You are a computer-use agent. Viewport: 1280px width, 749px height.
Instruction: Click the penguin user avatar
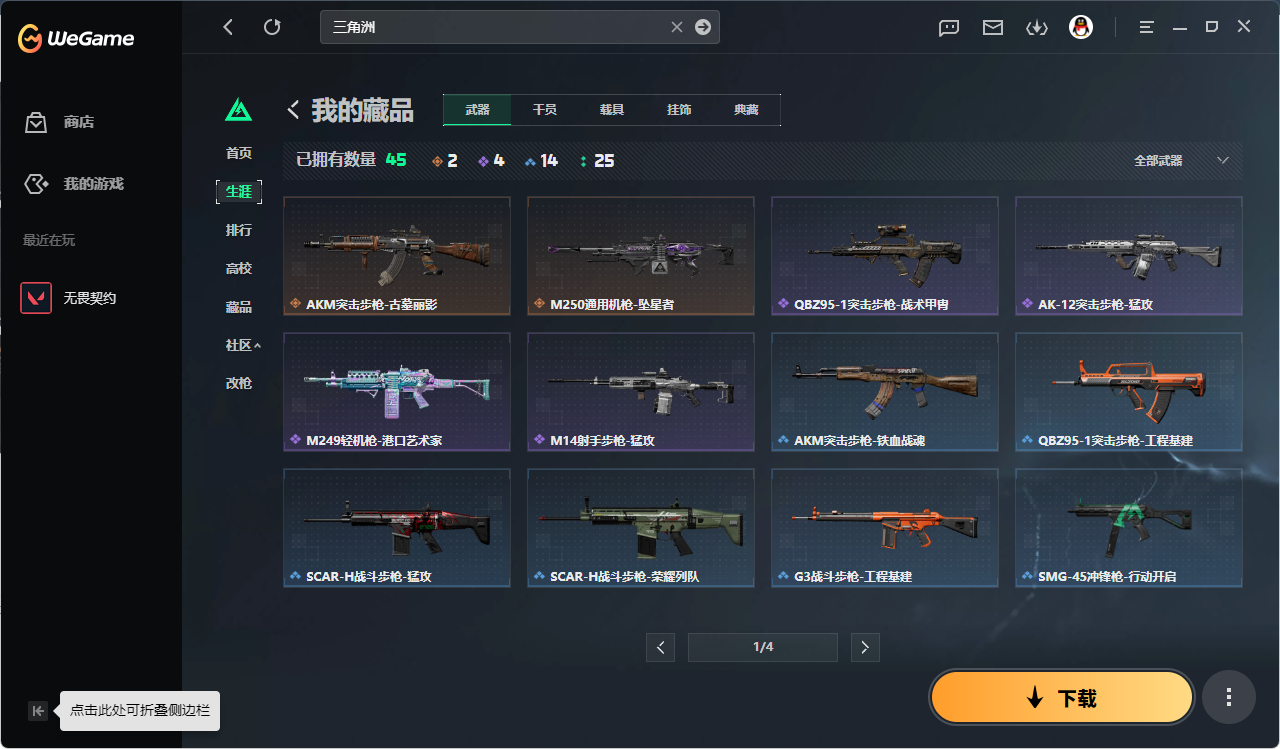(1080, 27)
